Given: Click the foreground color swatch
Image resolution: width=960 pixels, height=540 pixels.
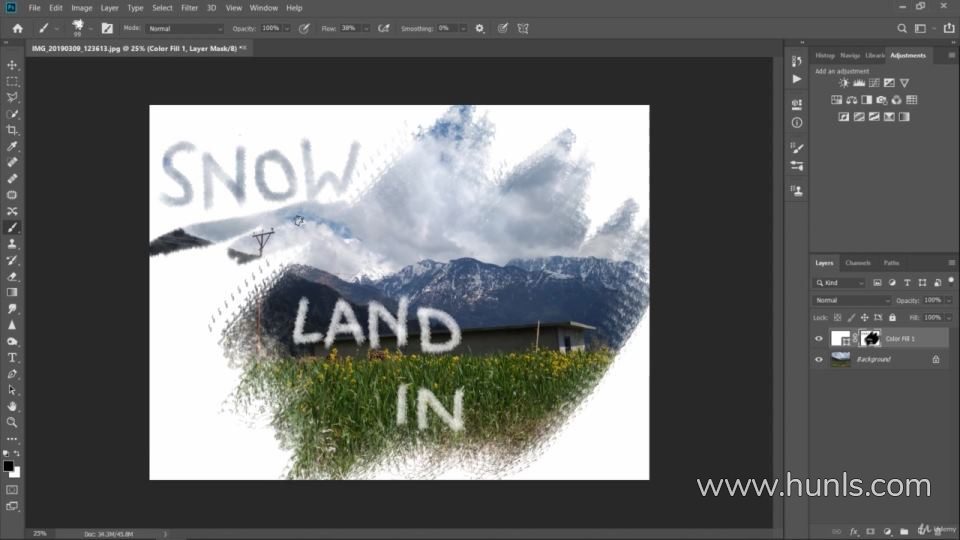Looking at the screenshot, I should [8, 467].
